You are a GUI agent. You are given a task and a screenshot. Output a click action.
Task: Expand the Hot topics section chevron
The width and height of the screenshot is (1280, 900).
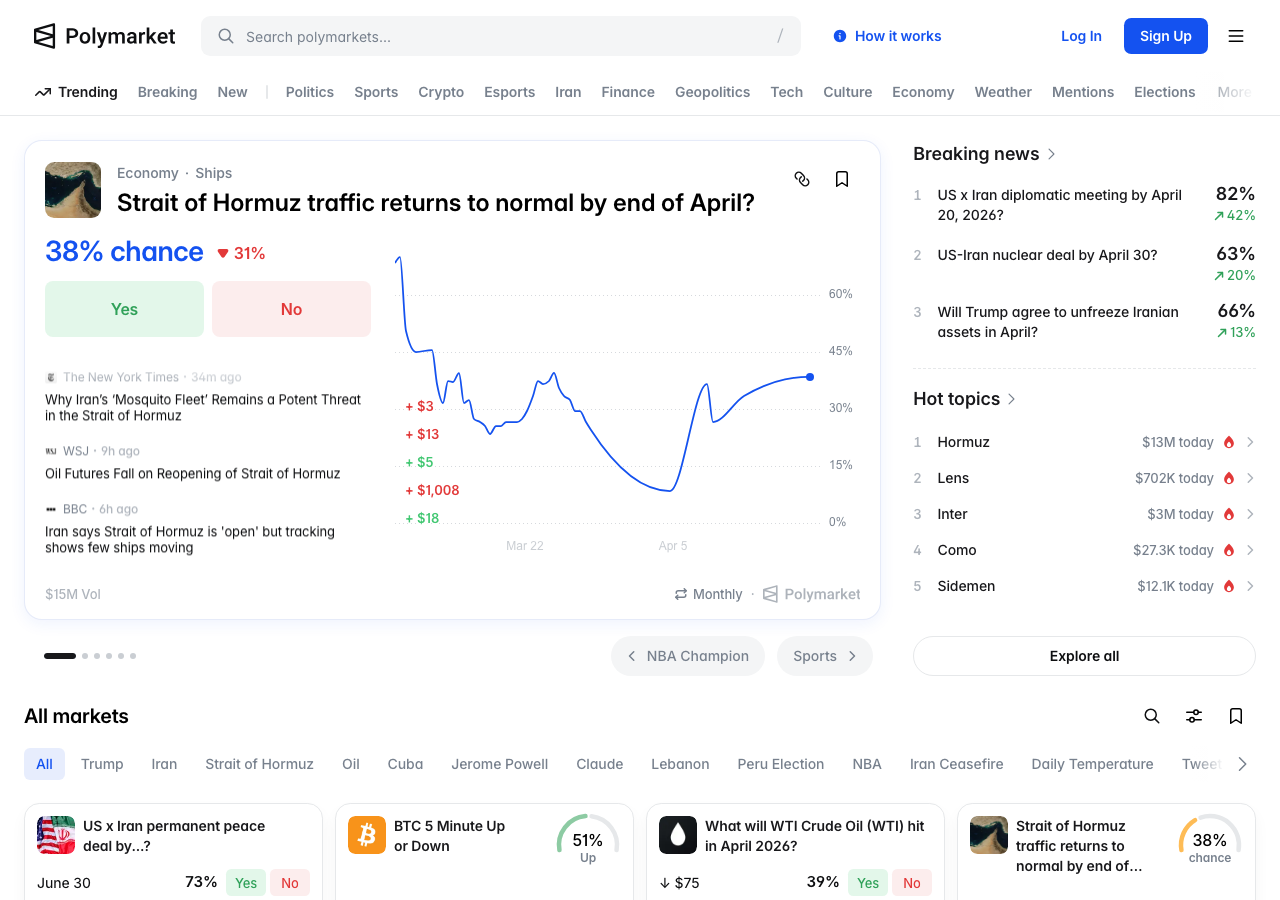point(1012,399)
